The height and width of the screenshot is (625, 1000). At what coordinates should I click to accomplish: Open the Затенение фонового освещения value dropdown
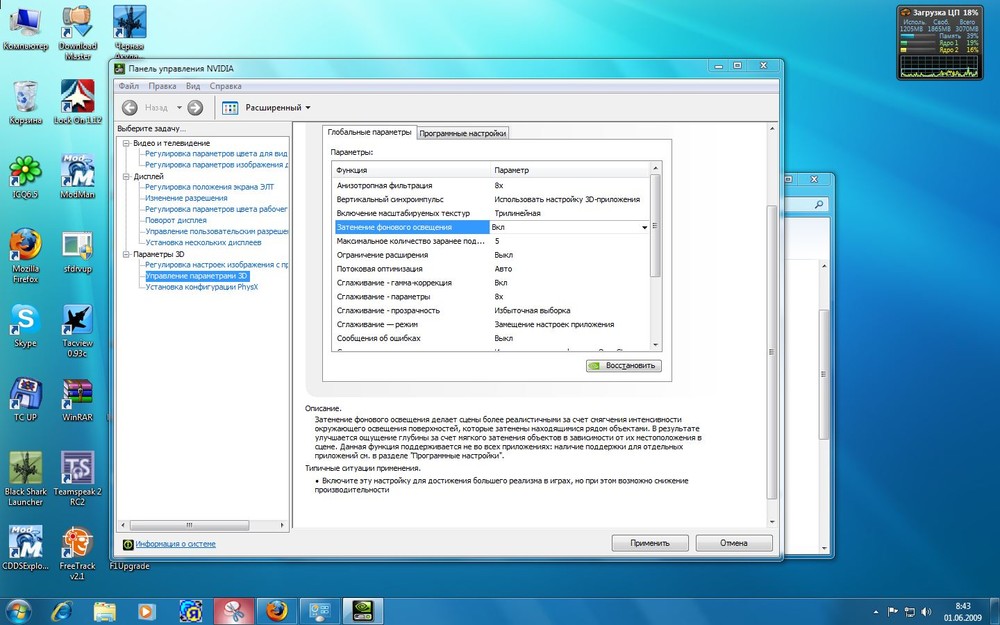coord(645,228)
